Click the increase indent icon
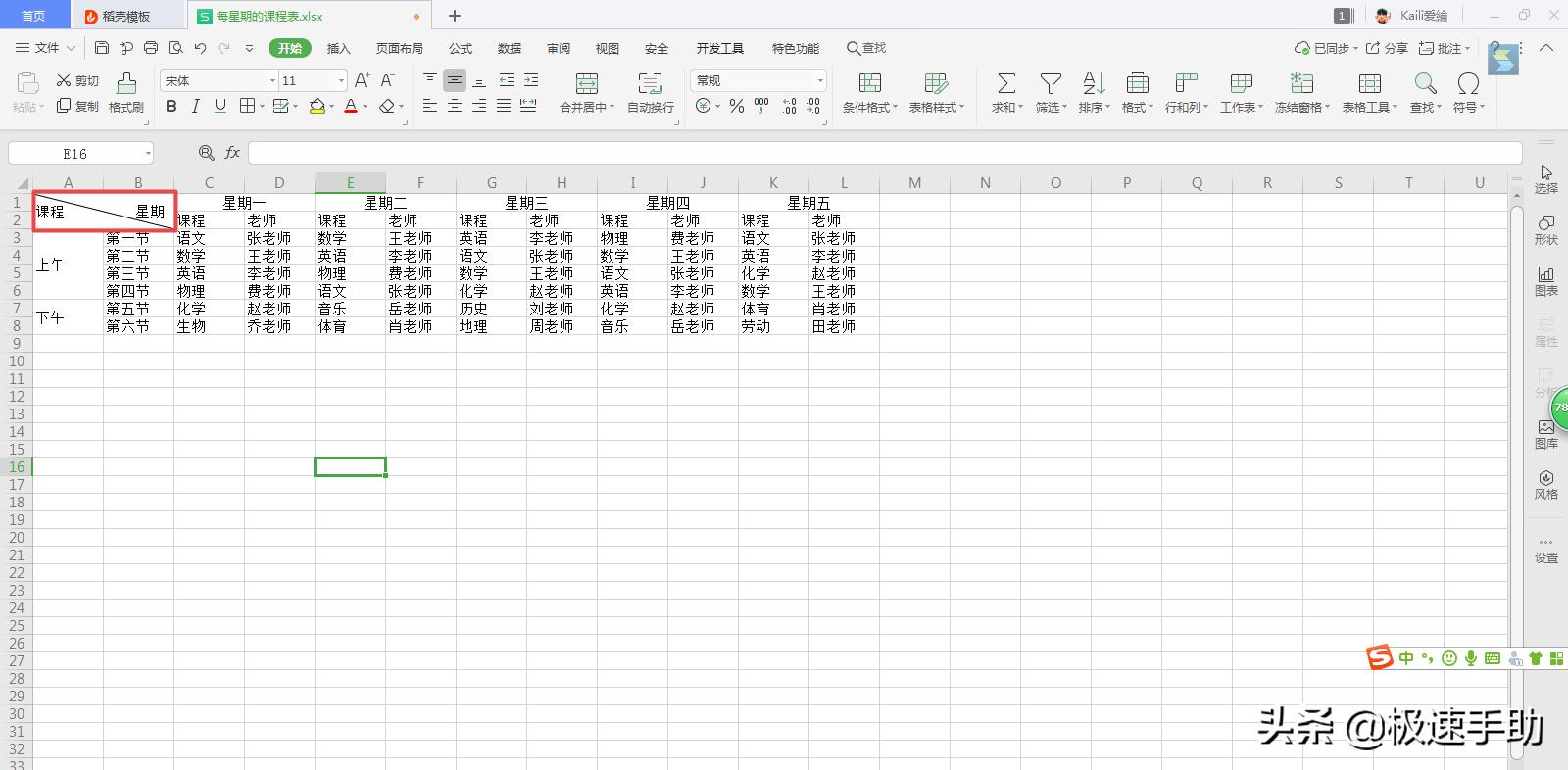 (530, 79)
